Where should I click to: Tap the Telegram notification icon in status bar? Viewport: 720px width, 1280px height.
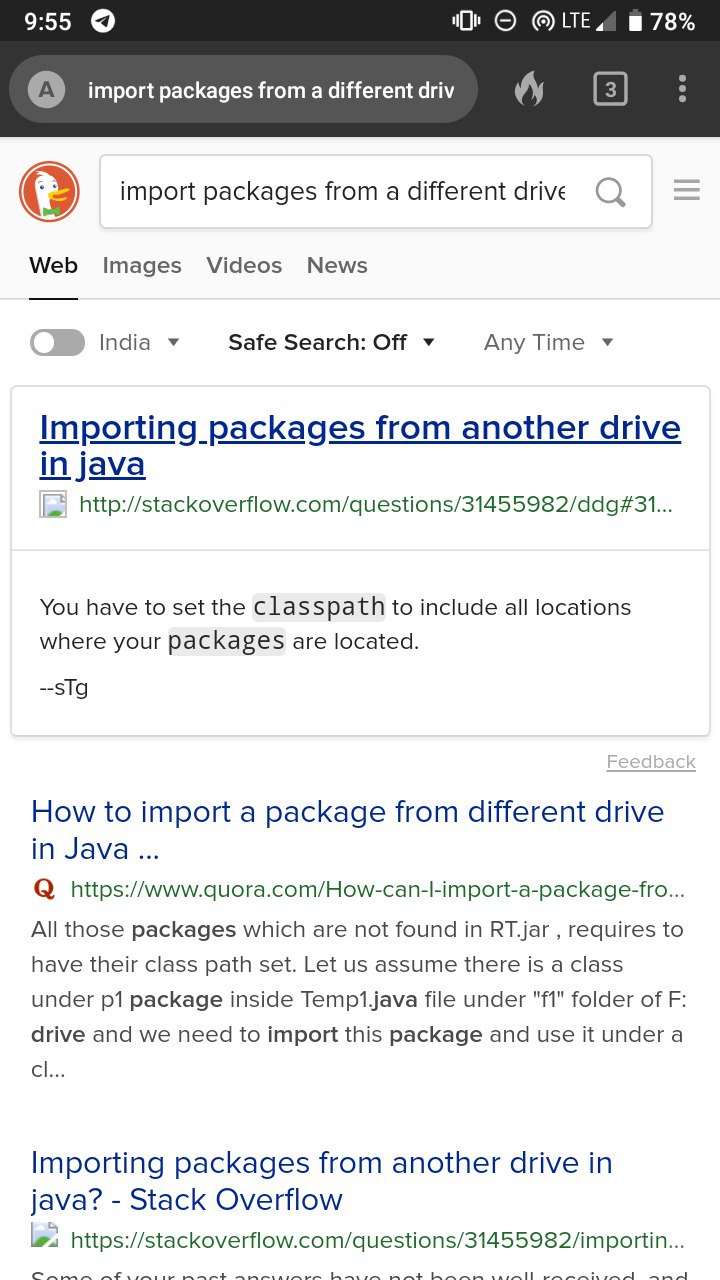(x=103, y=21)
